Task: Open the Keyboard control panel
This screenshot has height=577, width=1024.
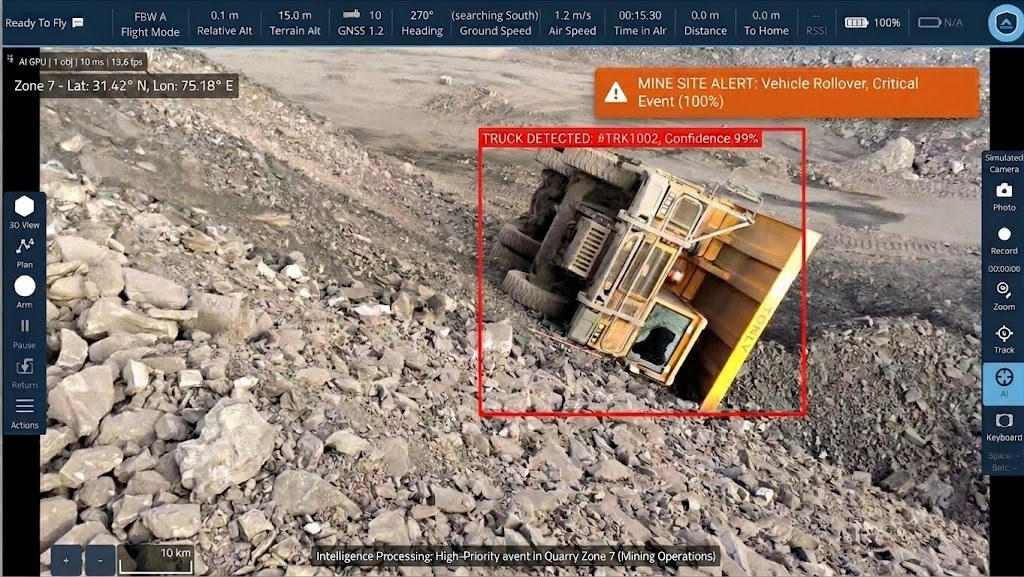Action: click(x=1004, y=427)
